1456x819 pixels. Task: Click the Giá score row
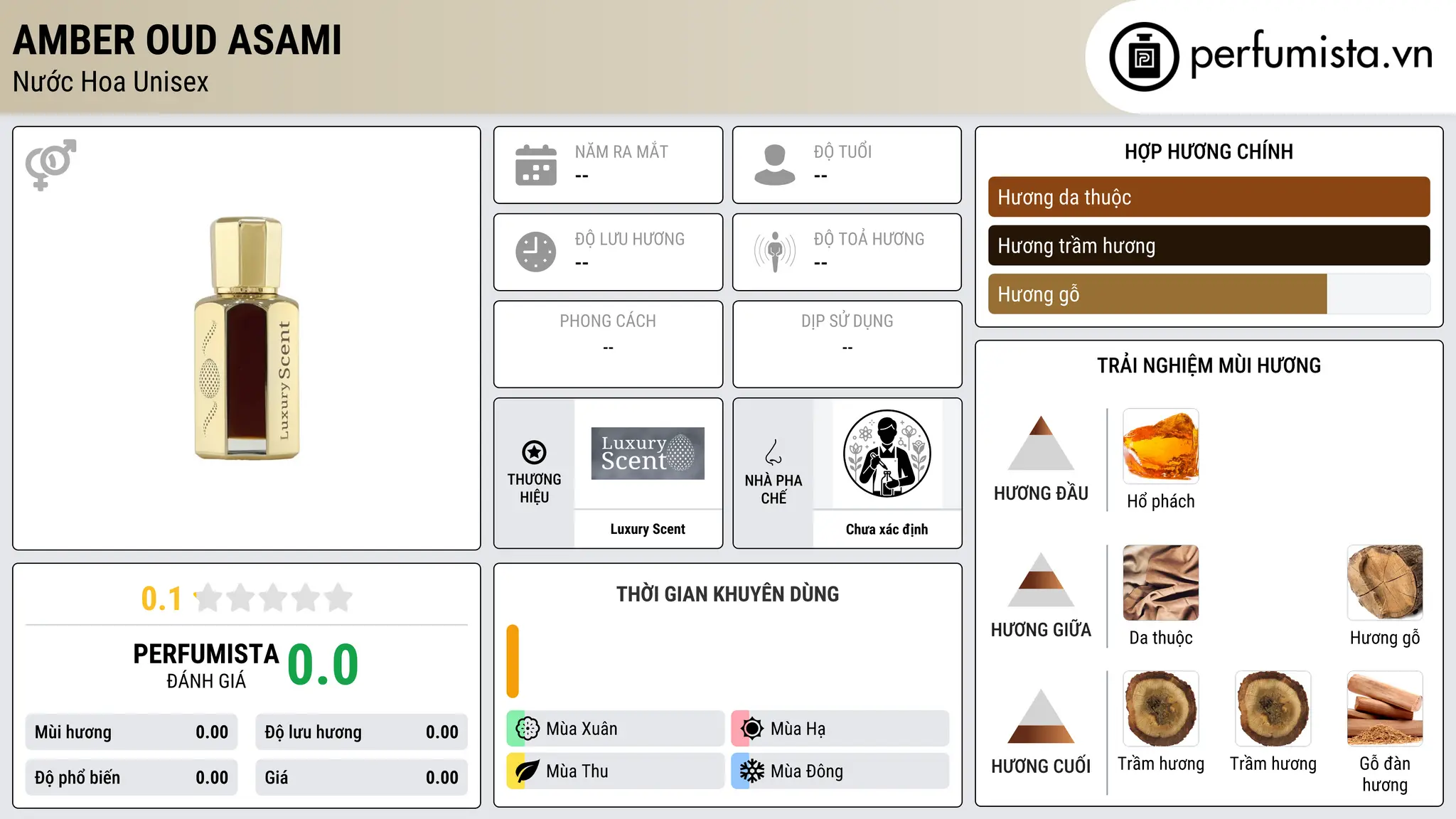point(361,777)
